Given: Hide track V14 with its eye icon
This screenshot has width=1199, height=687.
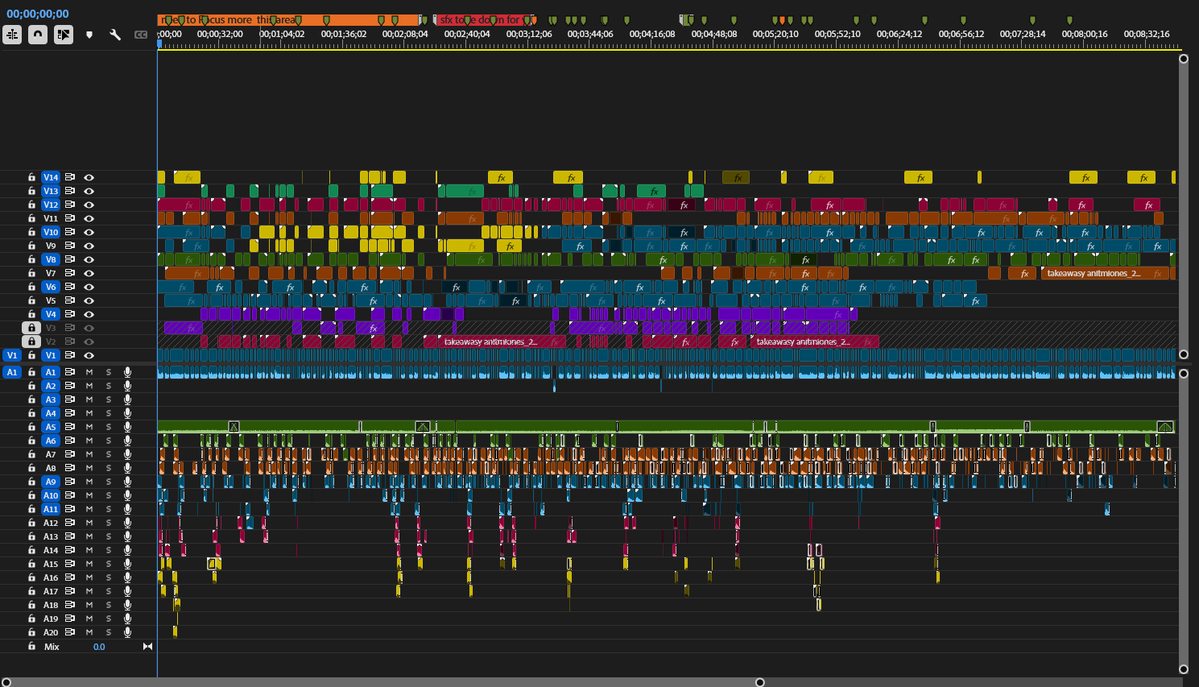Looking at the screenshot, I should (89, 177).
